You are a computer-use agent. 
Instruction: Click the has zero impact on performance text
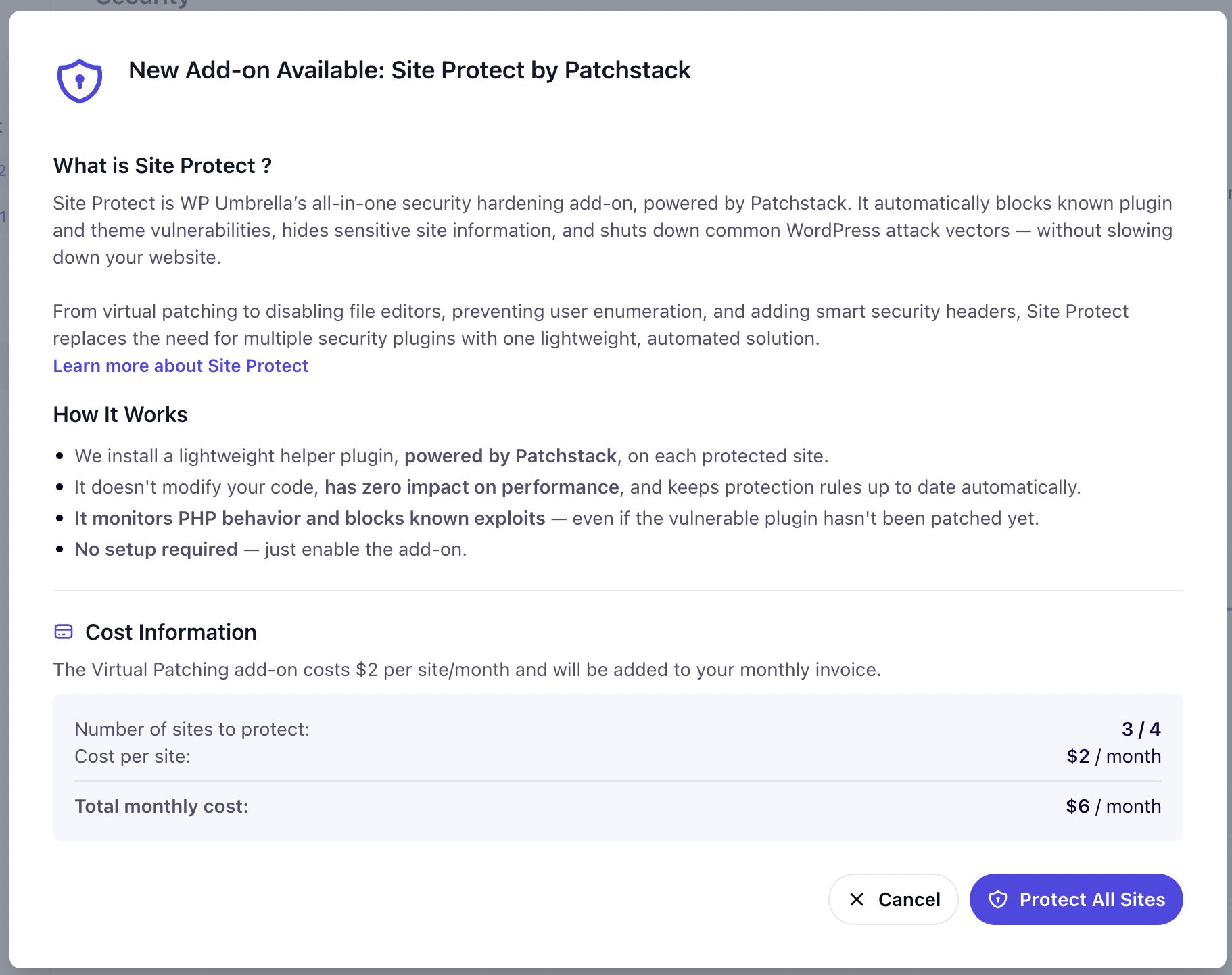472,487
